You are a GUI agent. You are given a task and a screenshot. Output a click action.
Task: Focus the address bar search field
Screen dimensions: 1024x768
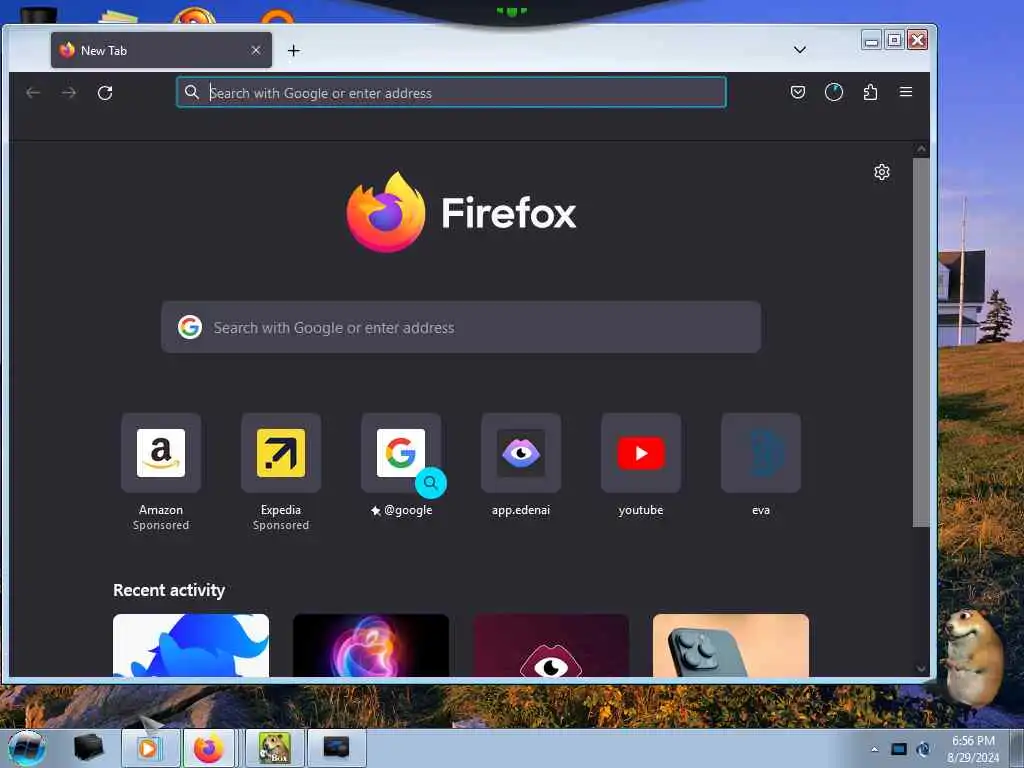[451, 92]
